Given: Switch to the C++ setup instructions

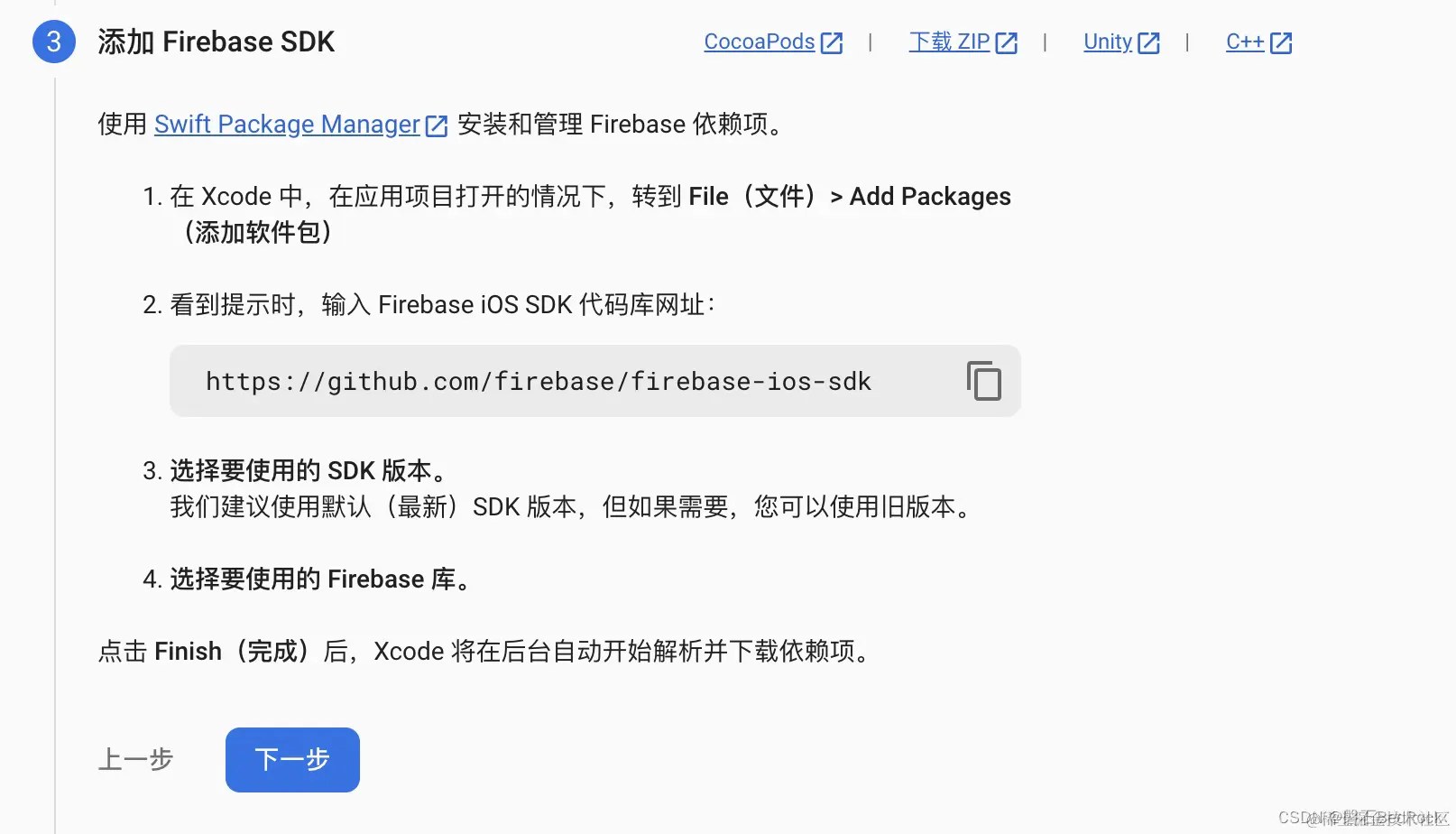Looking at the screenshot, I should pyautogui.click(x=1246, y=42).
